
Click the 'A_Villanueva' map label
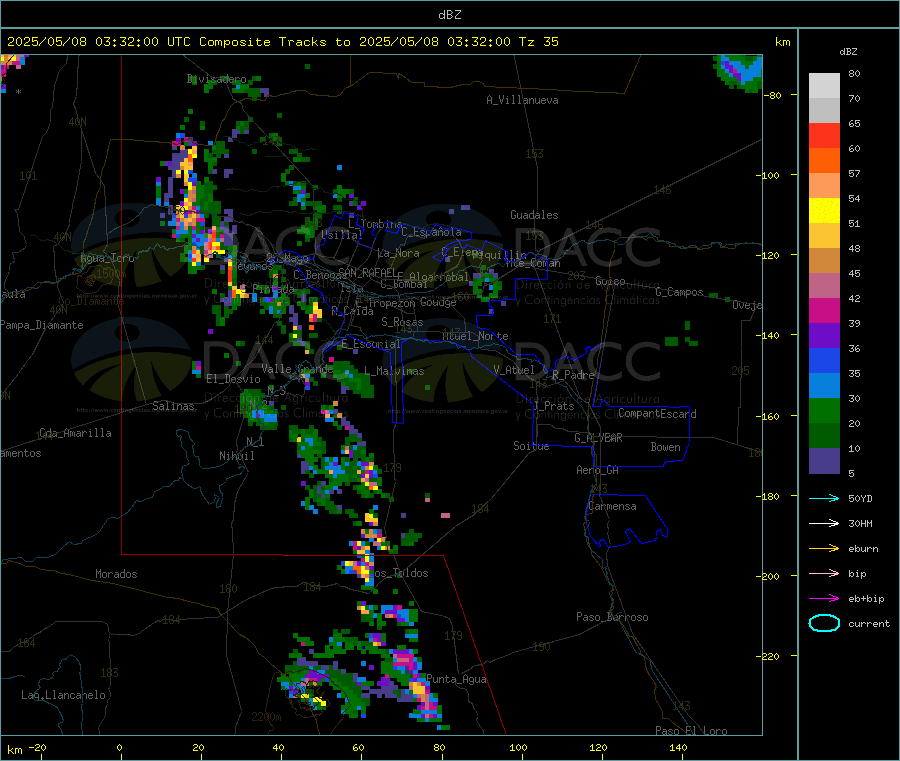(x=522, y=100)
